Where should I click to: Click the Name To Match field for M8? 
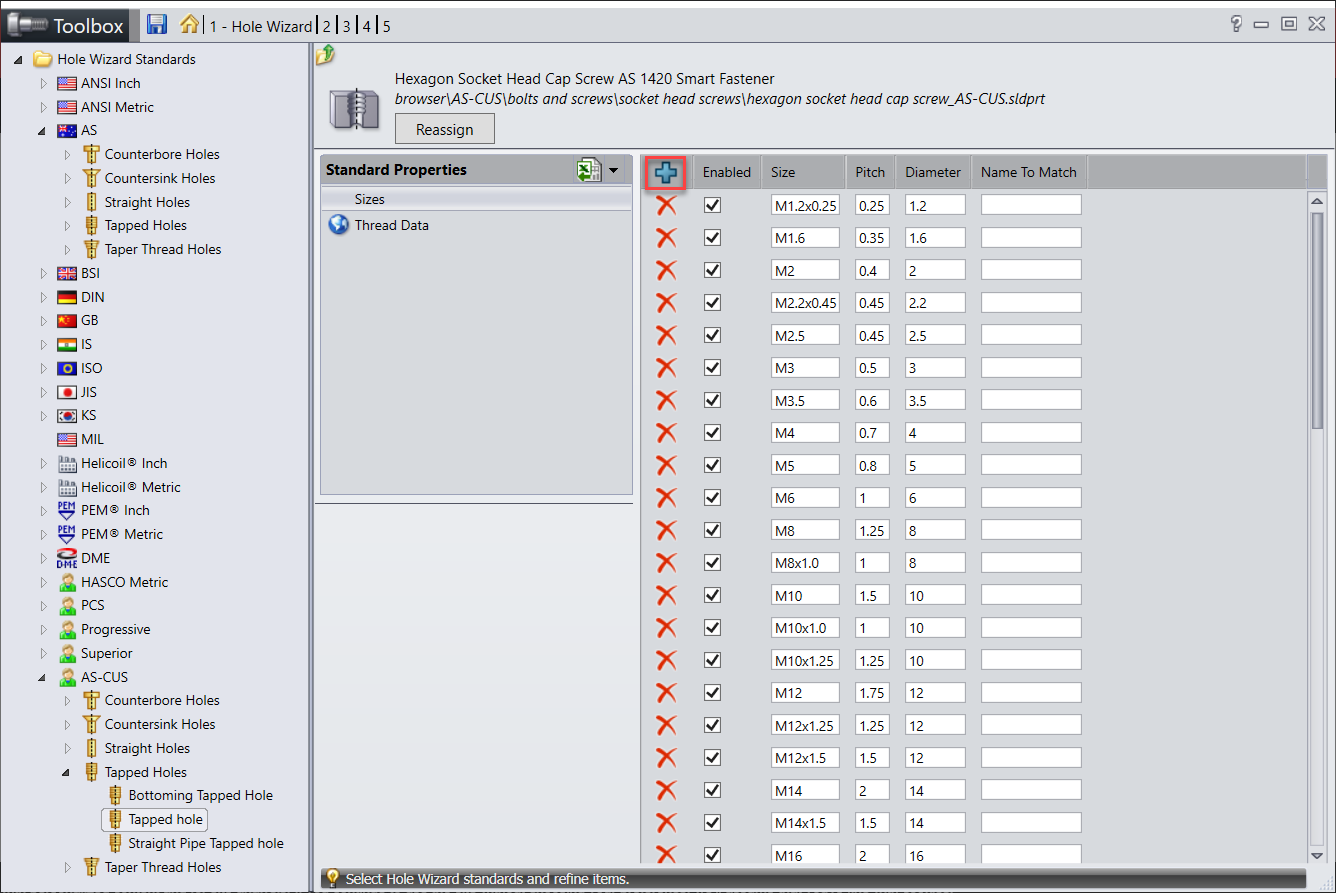pos(1030,530)
